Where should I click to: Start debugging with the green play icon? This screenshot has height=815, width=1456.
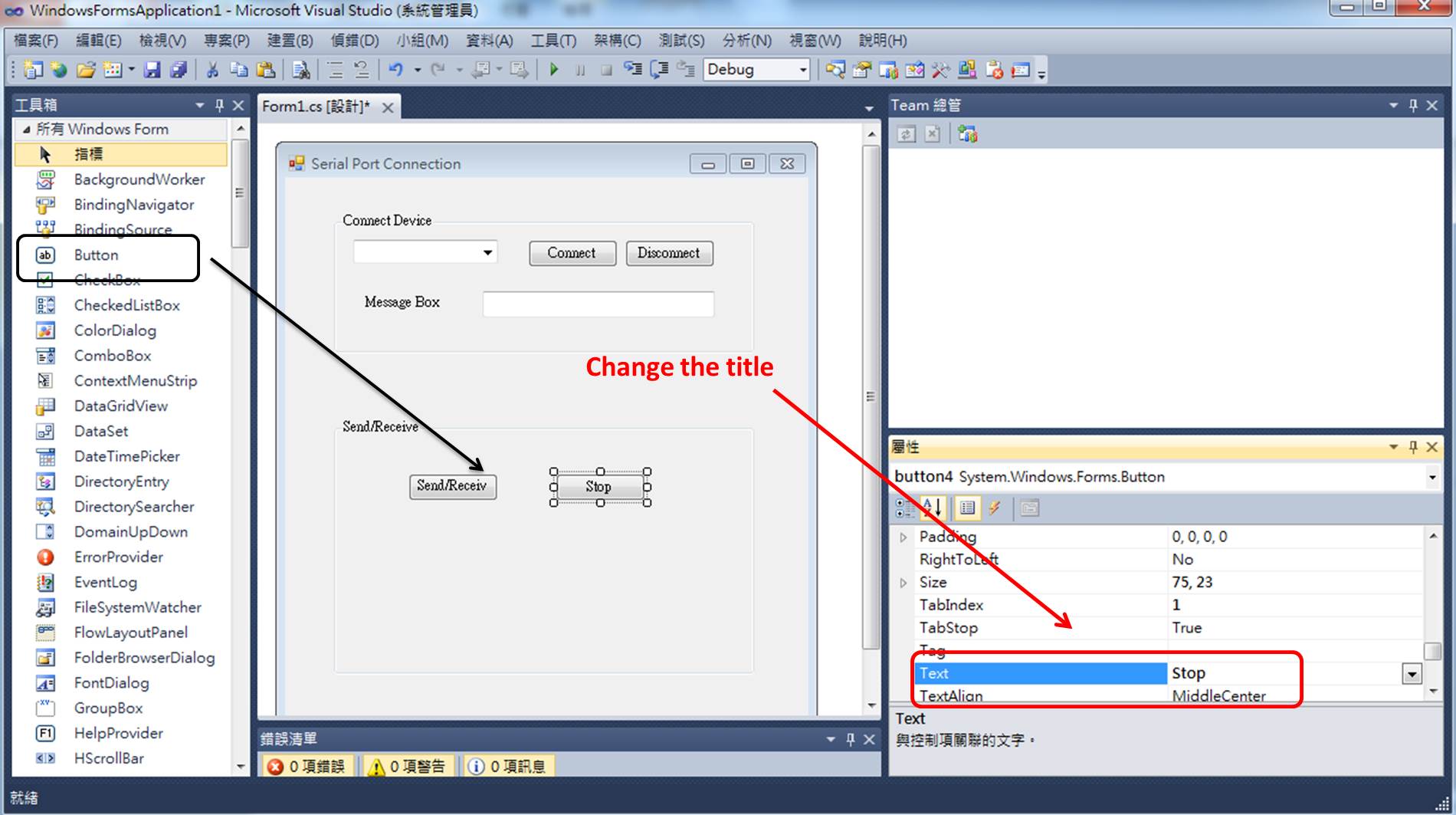553,70
